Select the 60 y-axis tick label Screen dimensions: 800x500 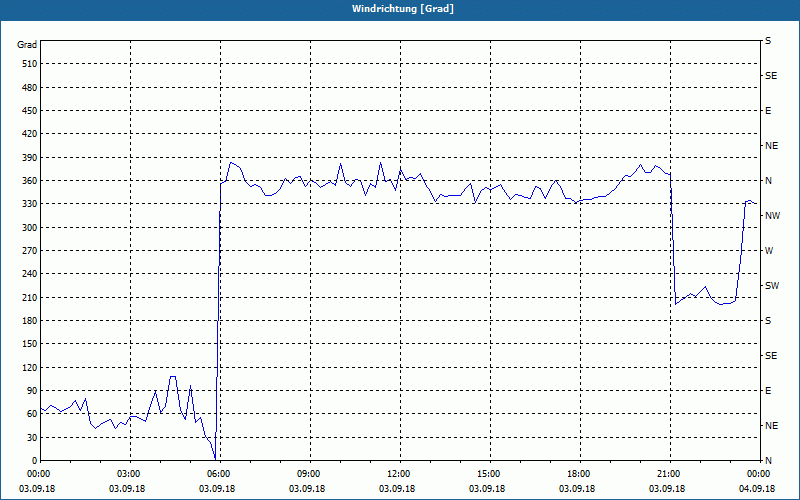click(x=32, y=414)
